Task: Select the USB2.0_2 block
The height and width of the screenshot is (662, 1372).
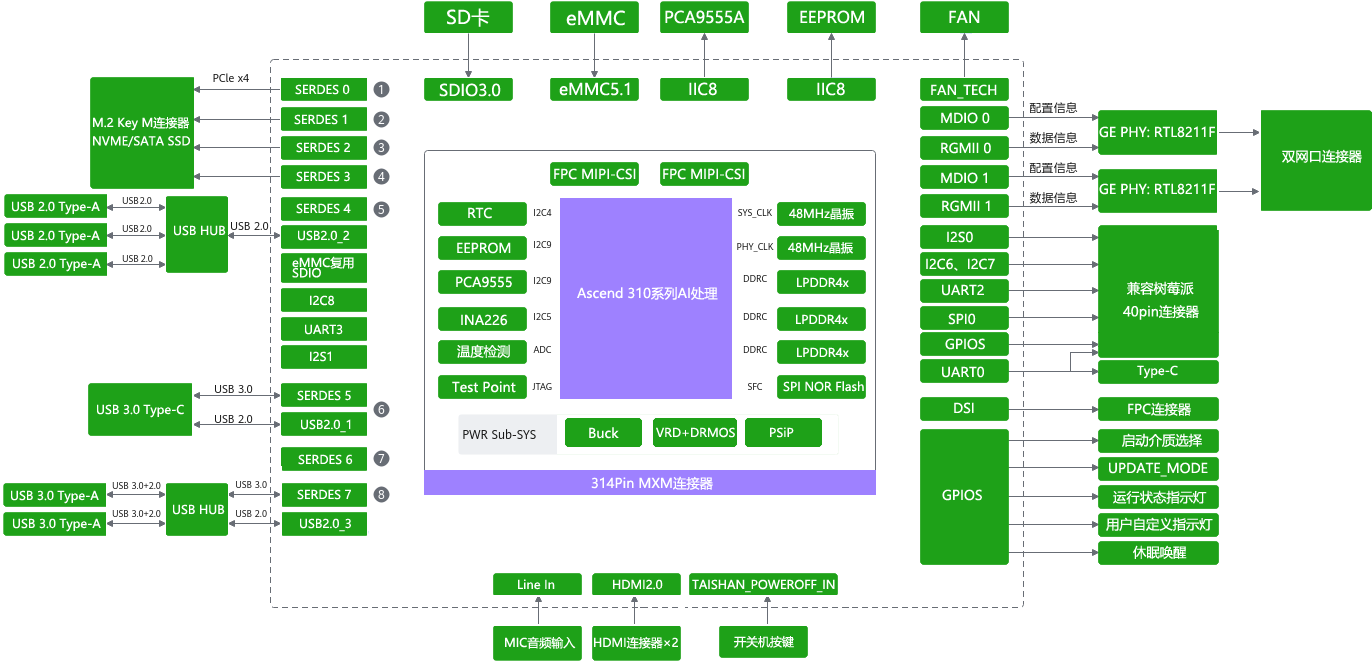Action: click(x=323, y=237)
